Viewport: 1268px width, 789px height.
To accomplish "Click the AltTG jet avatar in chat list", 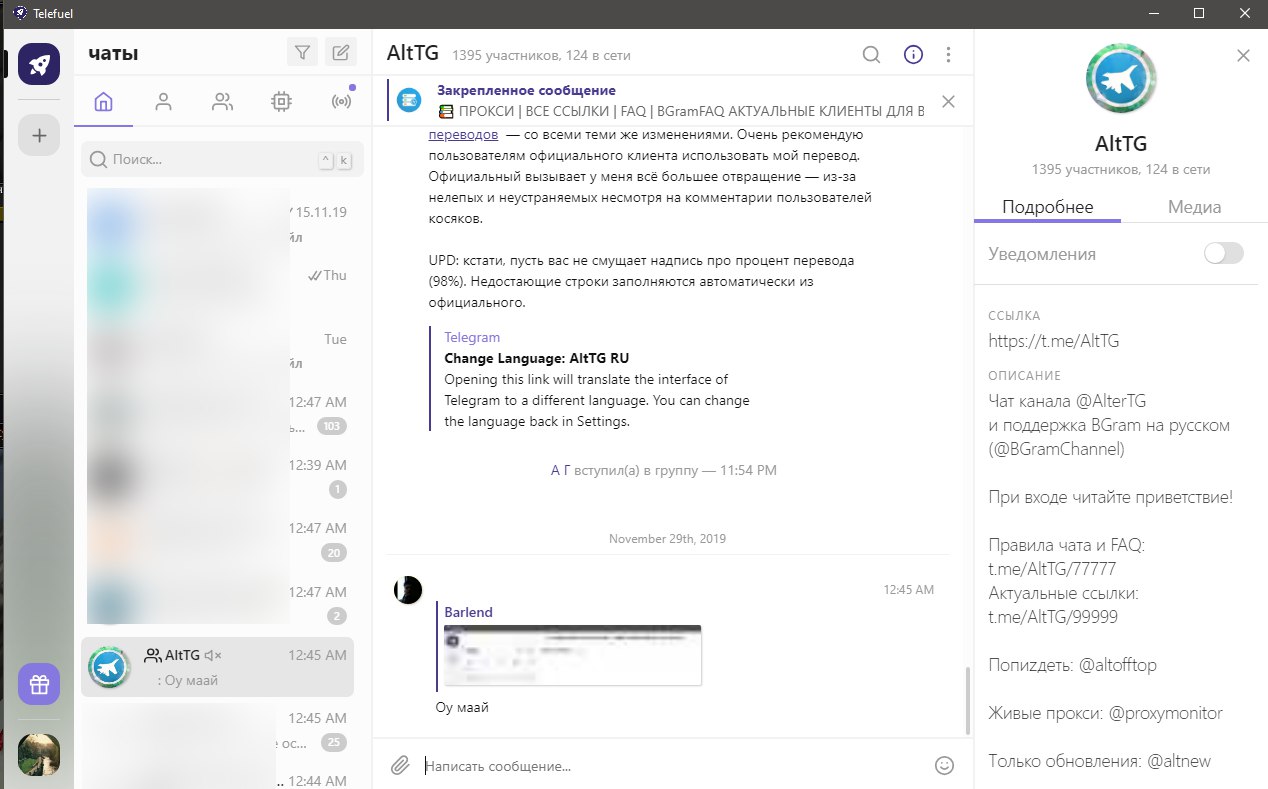I will click(x=109, y=667).
